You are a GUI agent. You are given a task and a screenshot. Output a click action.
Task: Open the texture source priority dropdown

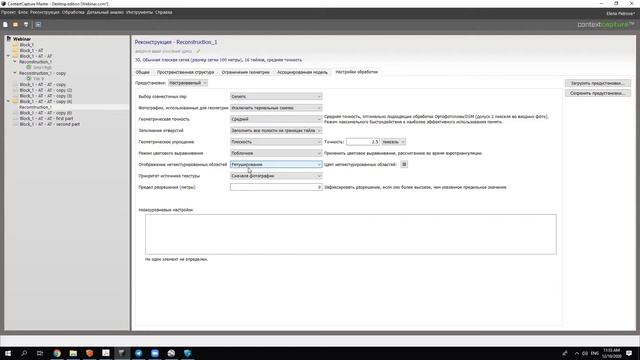[276, 176]
